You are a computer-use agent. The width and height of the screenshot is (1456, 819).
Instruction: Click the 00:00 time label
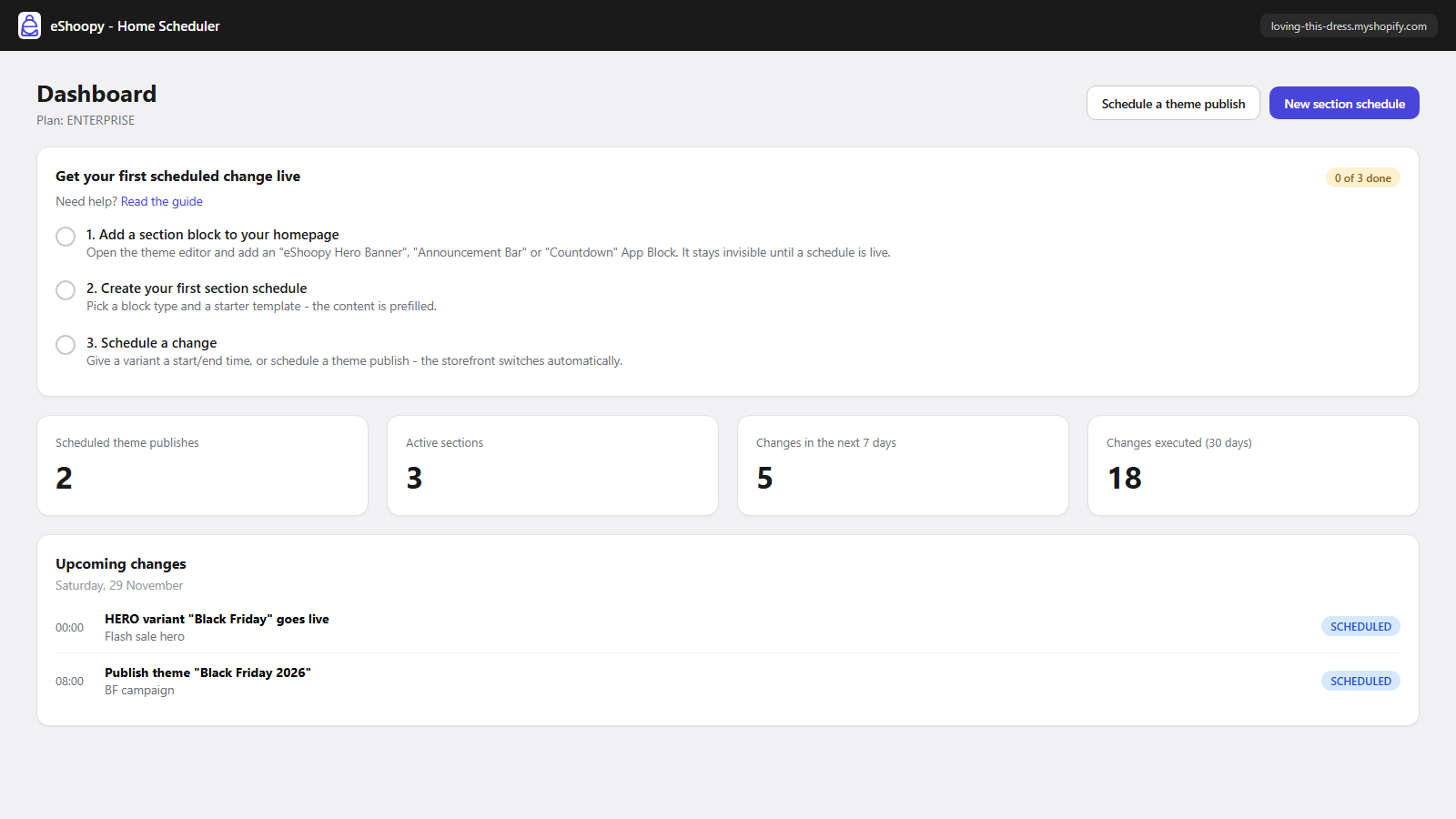pyautogui.click(x=69, y=628)
